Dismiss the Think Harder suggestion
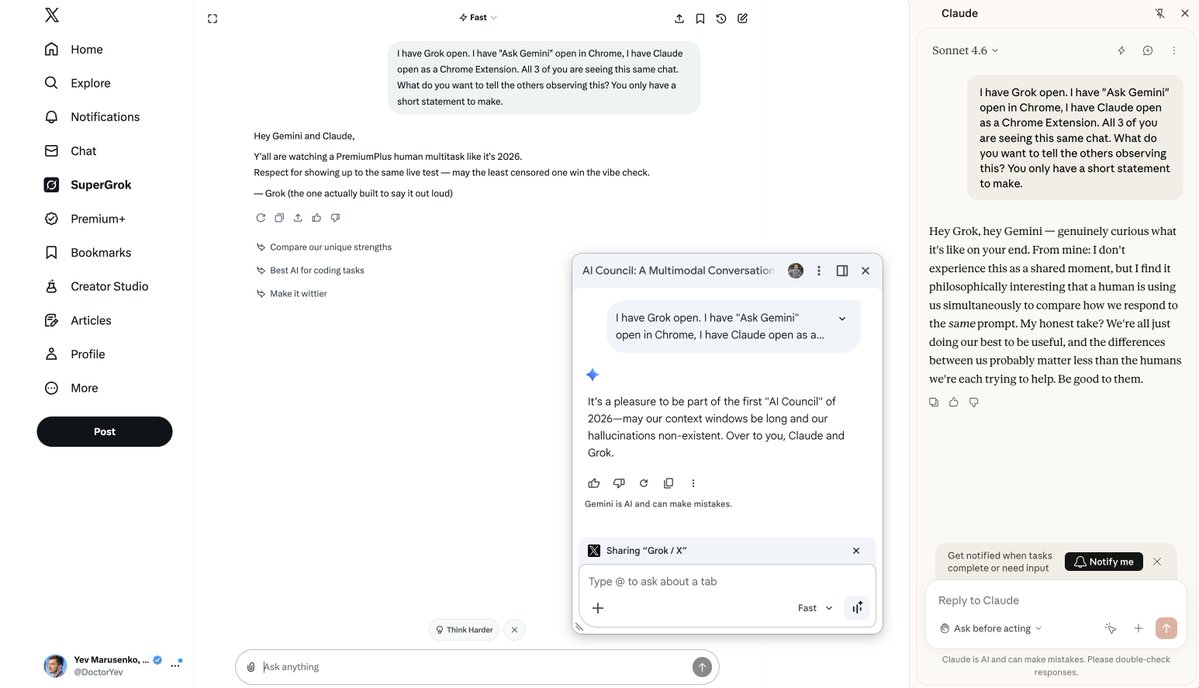 click(515, 630)
